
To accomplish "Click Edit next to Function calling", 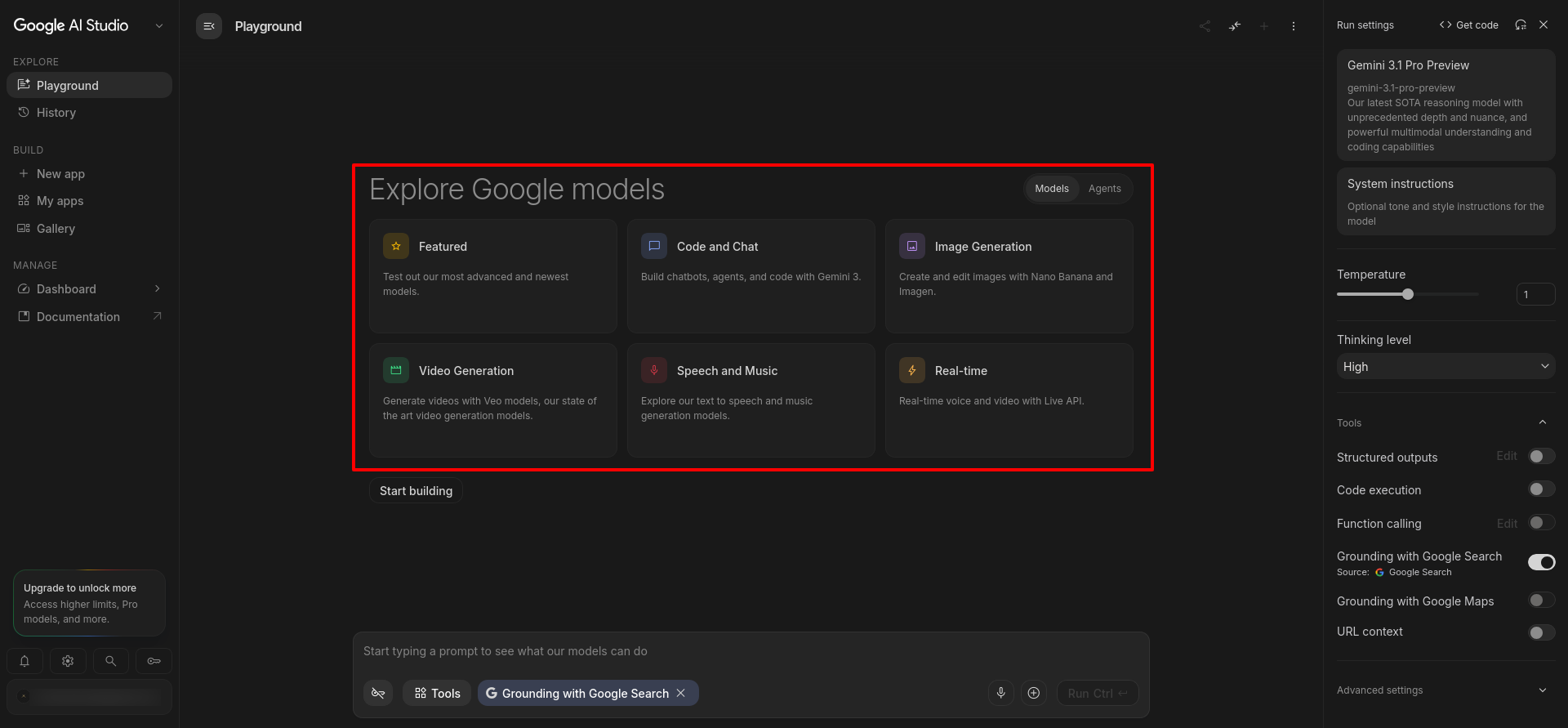I will 1507,523.
